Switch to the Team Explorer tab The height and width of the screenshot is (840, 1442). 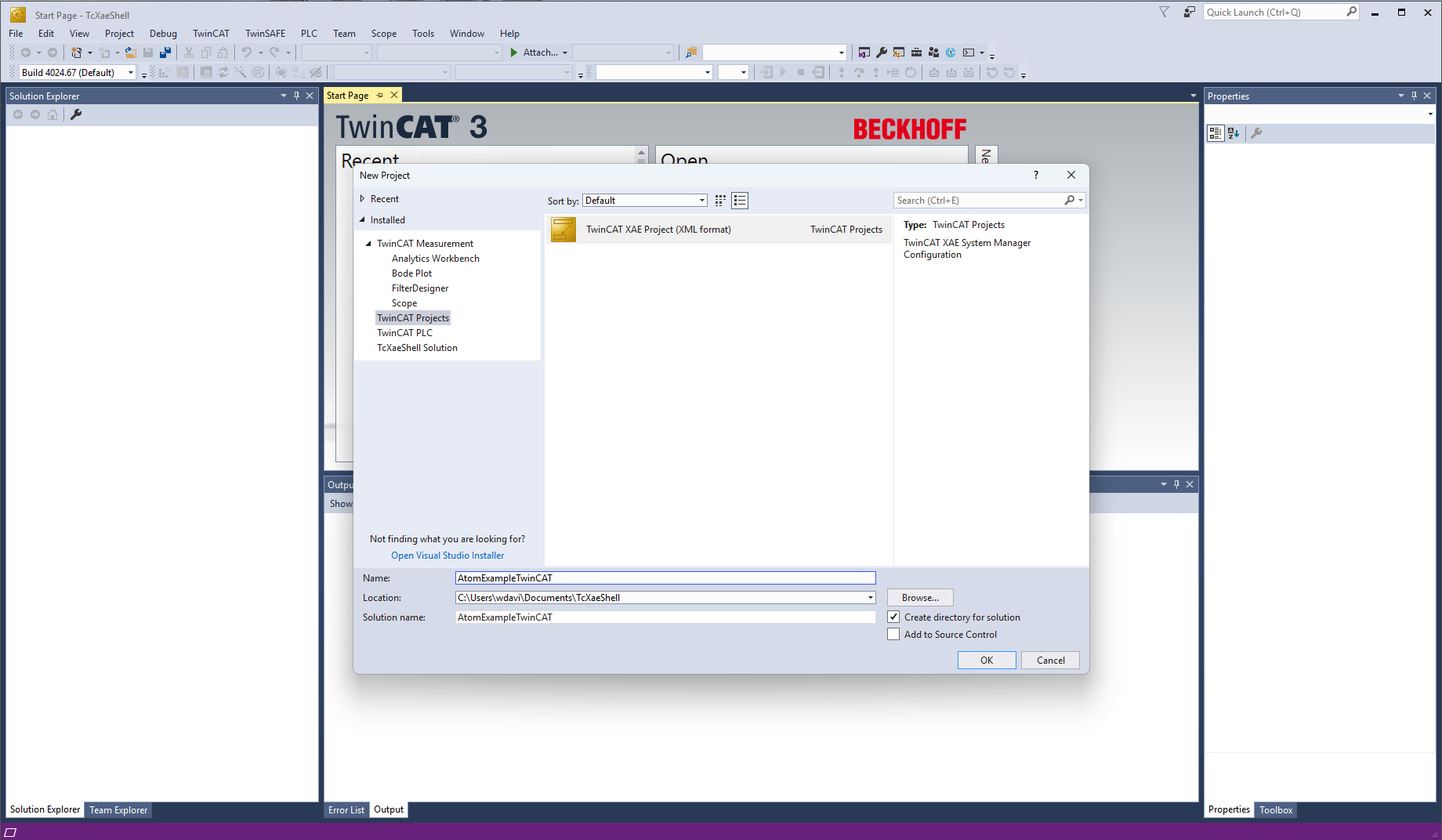pyautogui.click(x=118, y=810)
